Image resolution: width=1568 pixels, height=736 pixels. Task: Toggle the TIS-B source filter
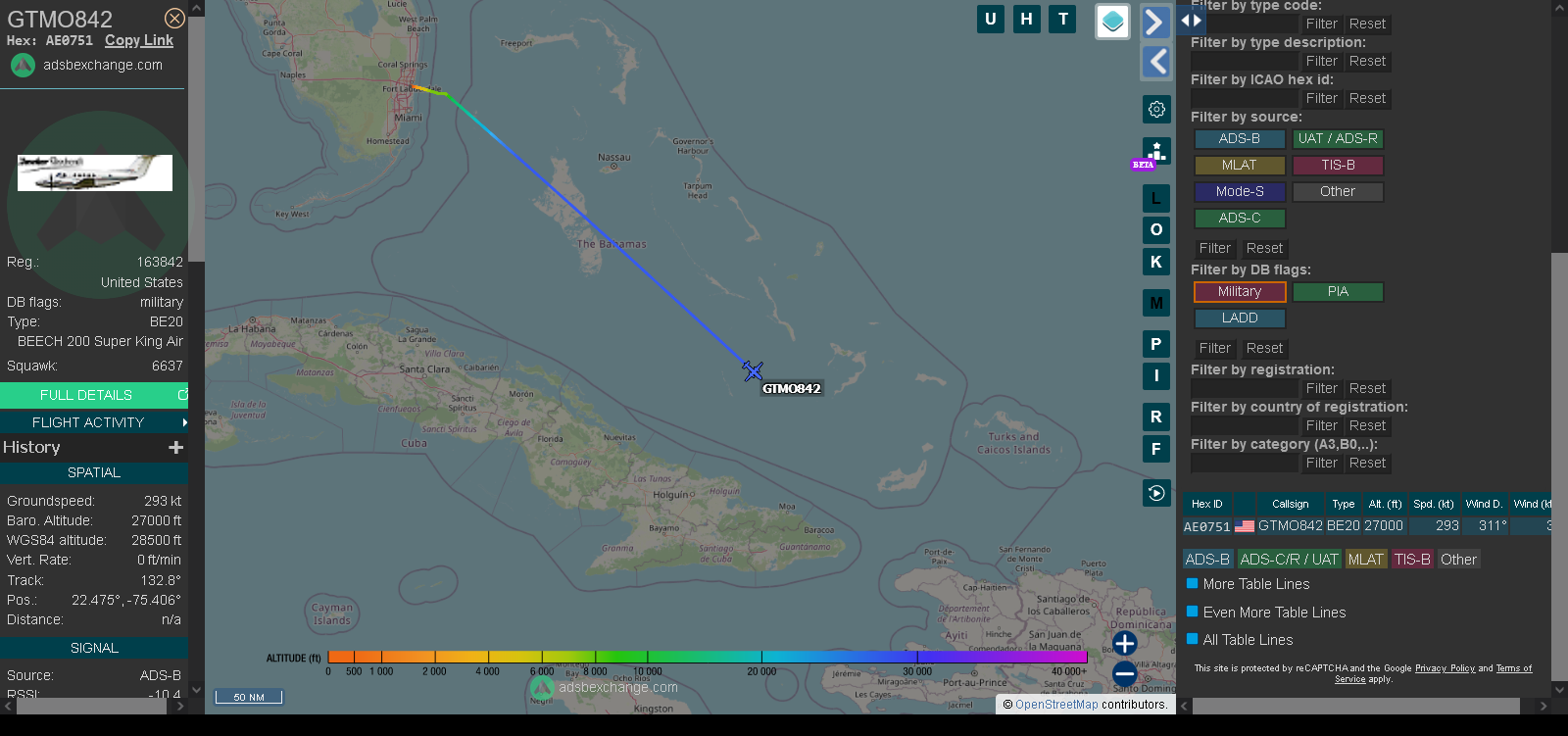coord(1338,166)
